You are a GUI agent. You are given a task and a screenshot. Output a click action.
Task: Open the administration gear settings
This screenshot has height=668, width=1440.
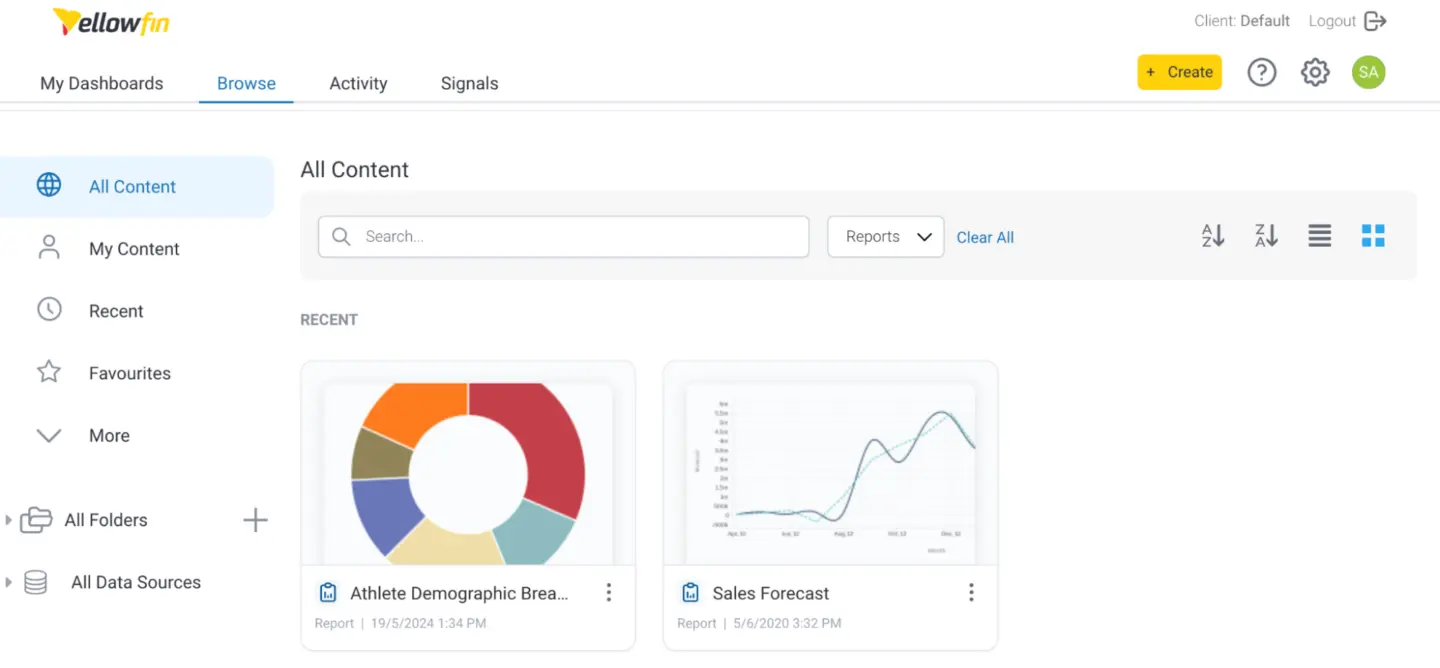click(1315, 72)
